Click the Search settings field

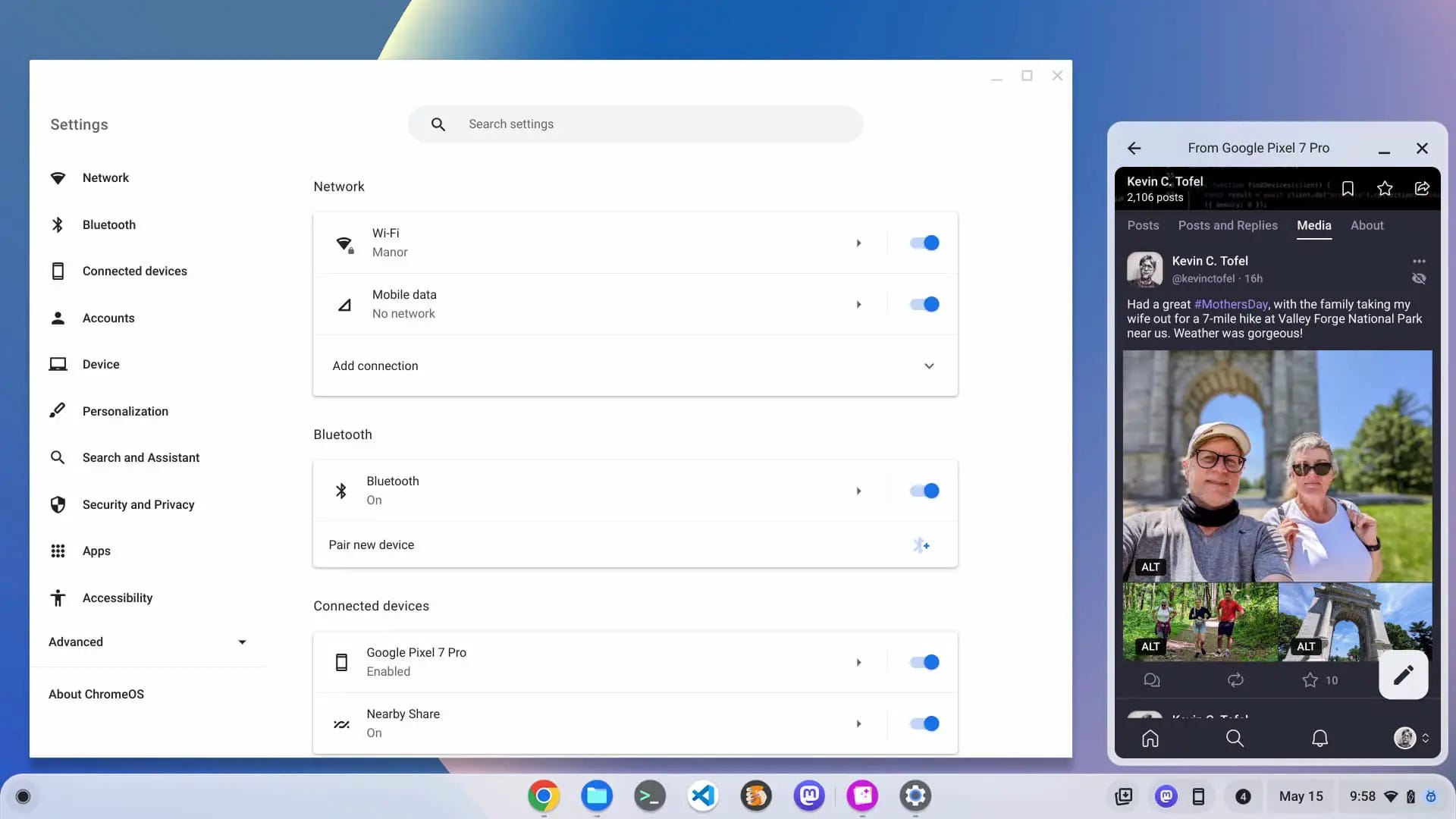[x=635, y=124]
